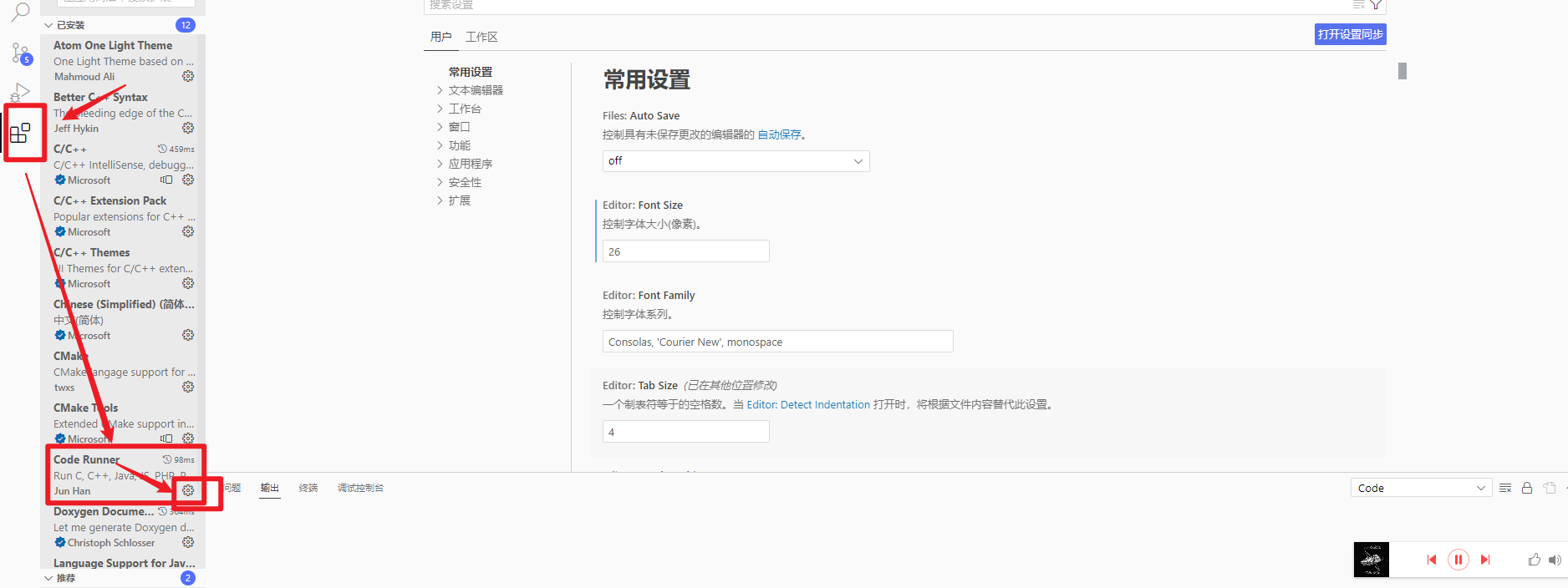Open the Run and Debug view icon
Screen dimensions: 1568x588
tap(20, 92)
